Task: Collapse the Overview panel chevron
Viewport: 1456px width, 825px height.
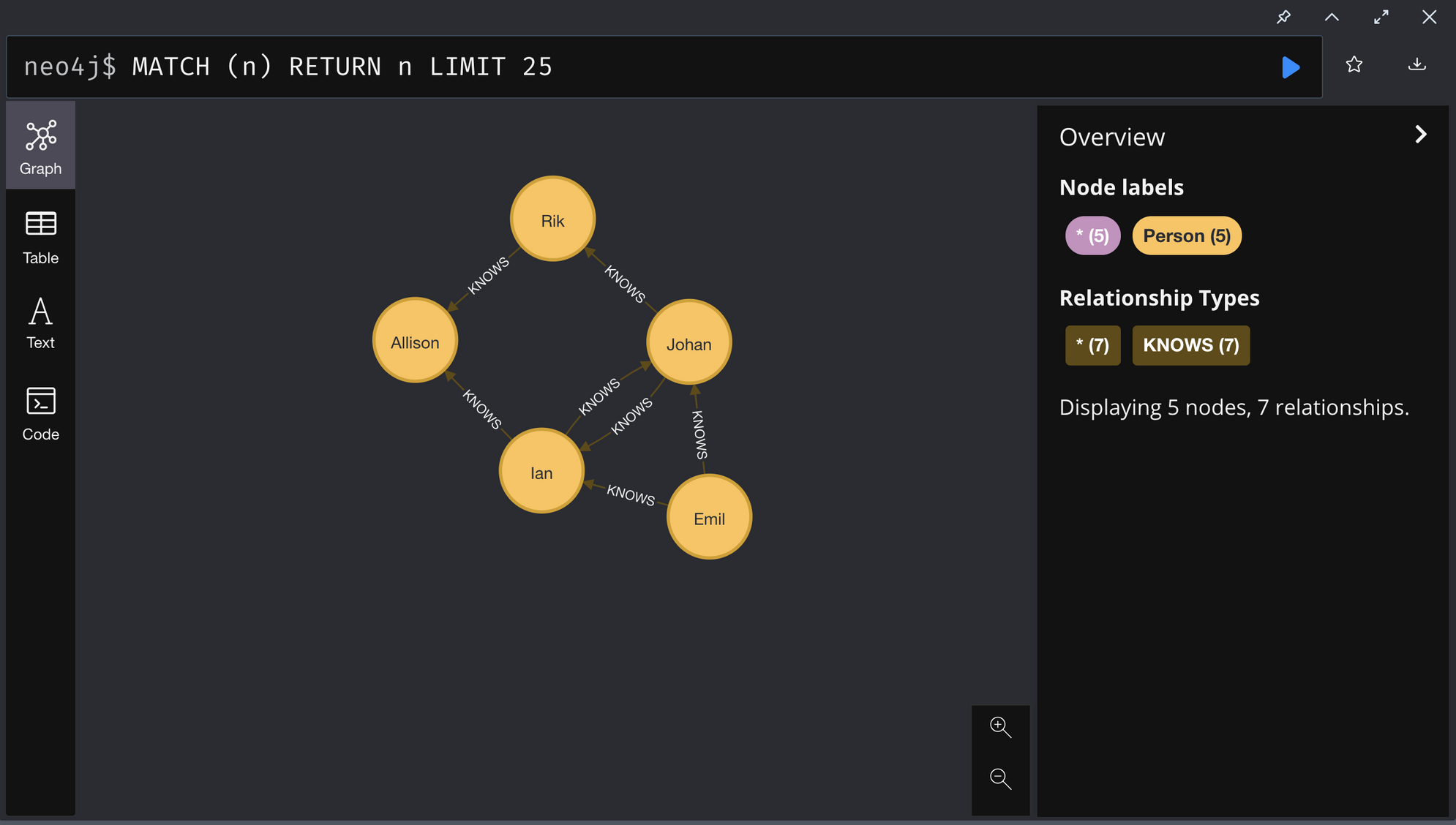Action: click(1420, 135)
